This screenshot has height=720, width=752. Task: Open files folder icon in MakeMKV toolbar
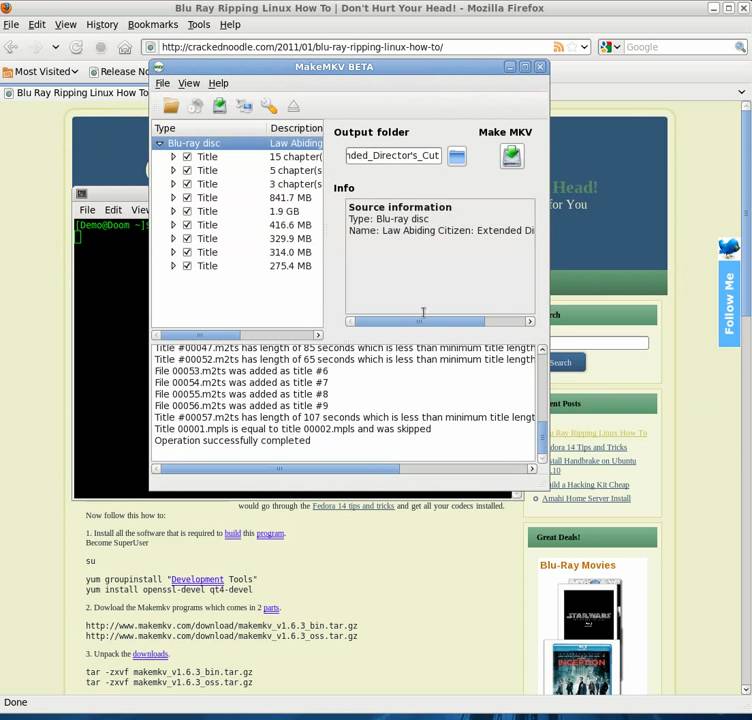pos(171,106)
